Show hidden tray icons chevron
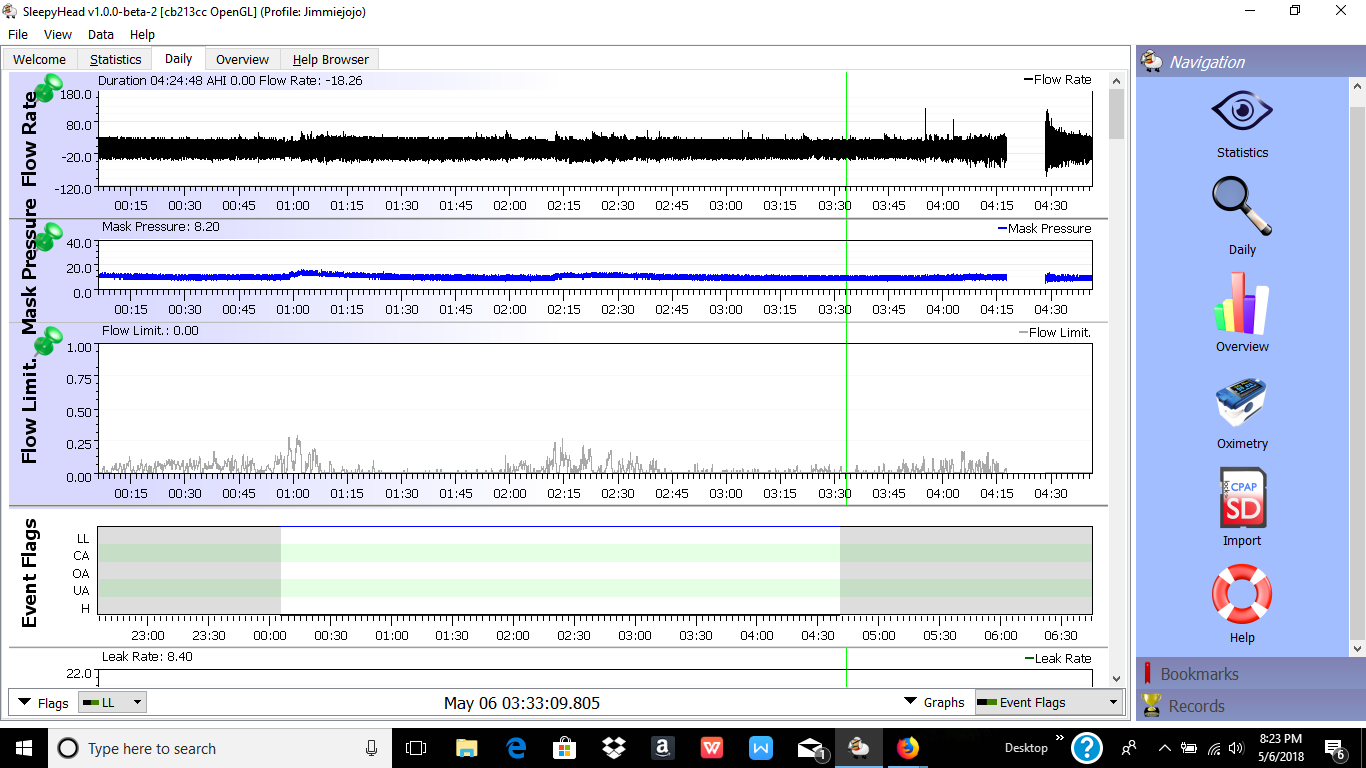The width and height of the screenshot is (1366, 768). tap(1164, 748)
